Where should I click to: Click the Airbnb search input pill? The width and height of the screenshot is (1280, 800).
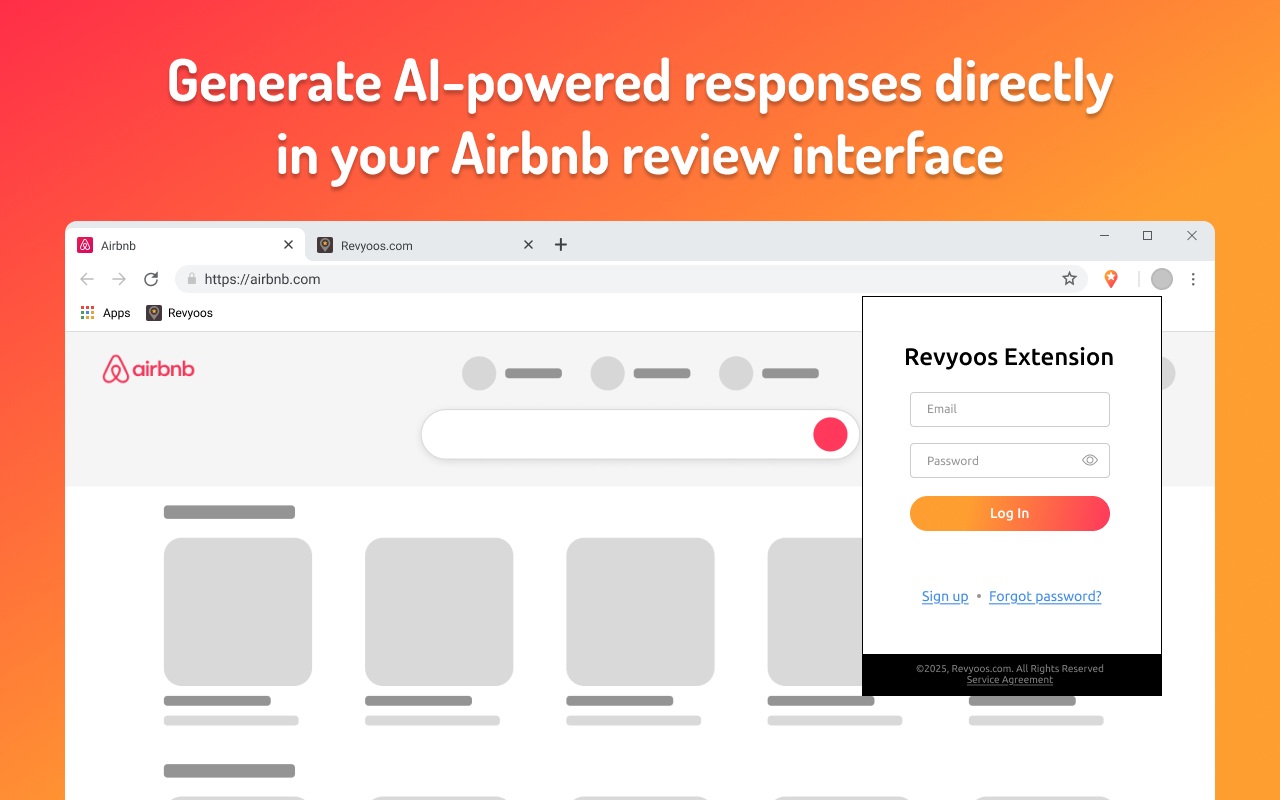(640, 434)
